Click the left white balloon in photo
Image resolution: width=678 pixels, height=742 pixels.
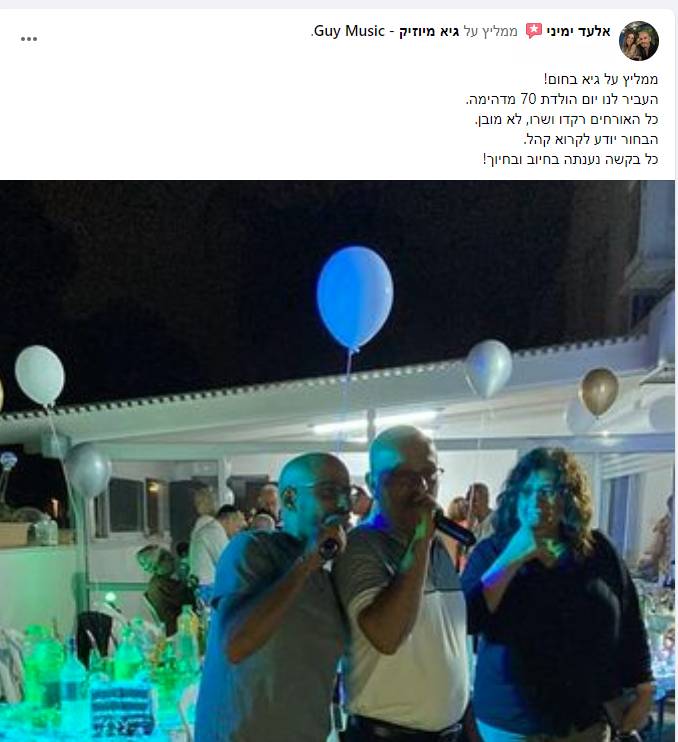point(40,376)
